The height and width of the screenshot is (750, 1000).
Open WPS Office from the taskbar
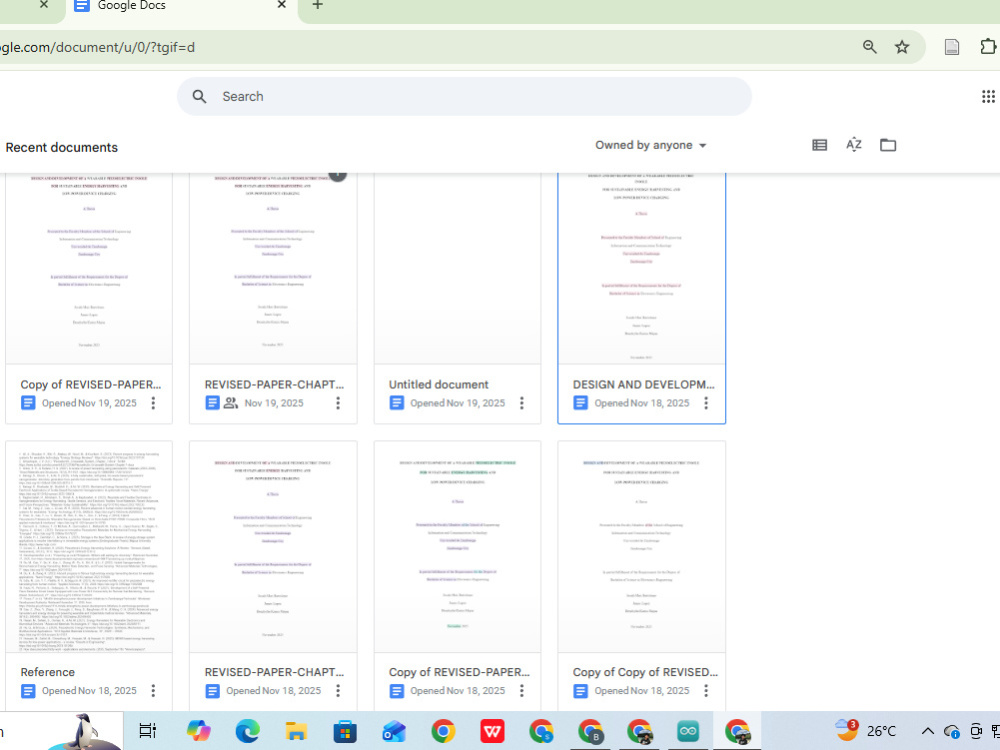pos(492,731)
